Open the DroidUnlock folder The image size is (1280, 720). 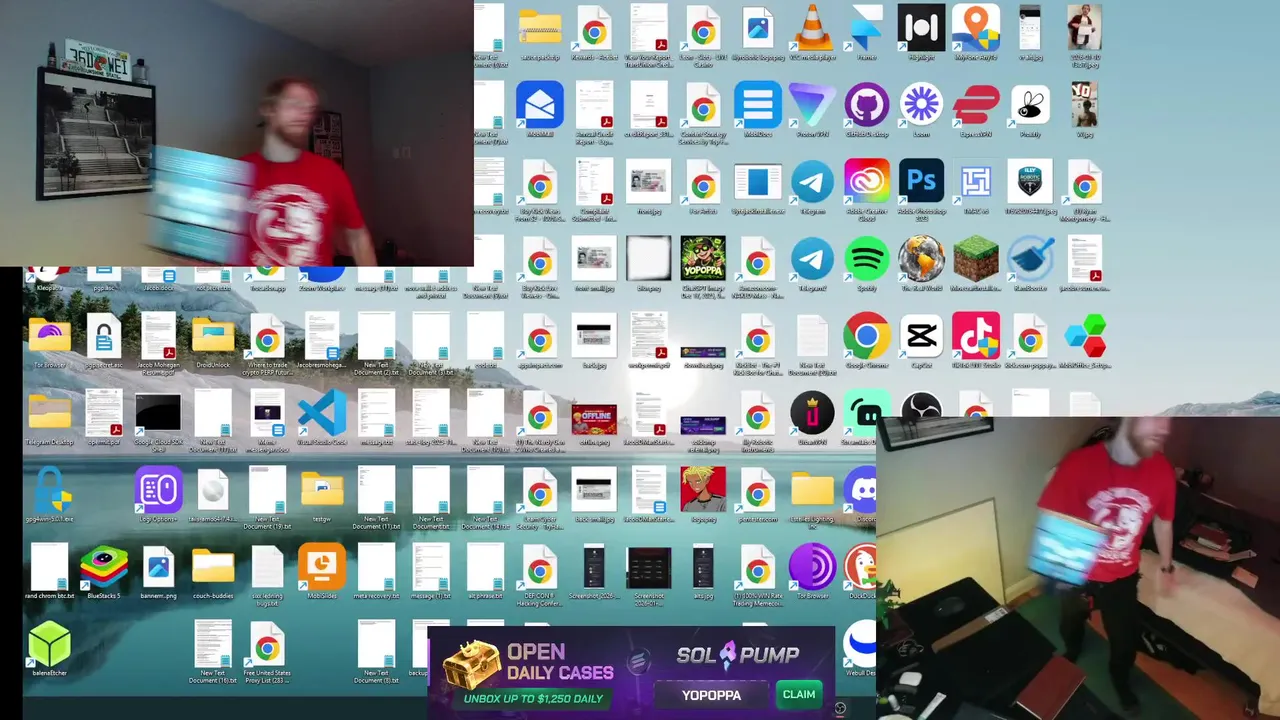[213, 337]
